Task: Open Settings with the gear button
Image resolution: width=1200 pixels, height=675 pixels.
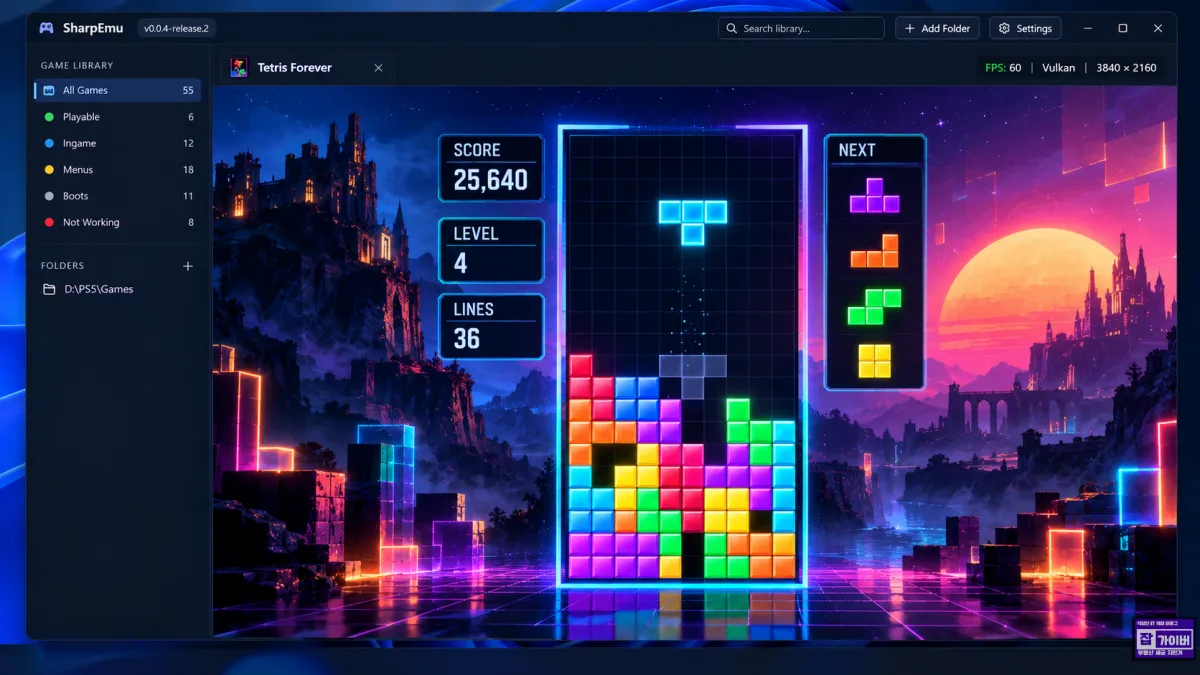Action: pos(1025,28)
